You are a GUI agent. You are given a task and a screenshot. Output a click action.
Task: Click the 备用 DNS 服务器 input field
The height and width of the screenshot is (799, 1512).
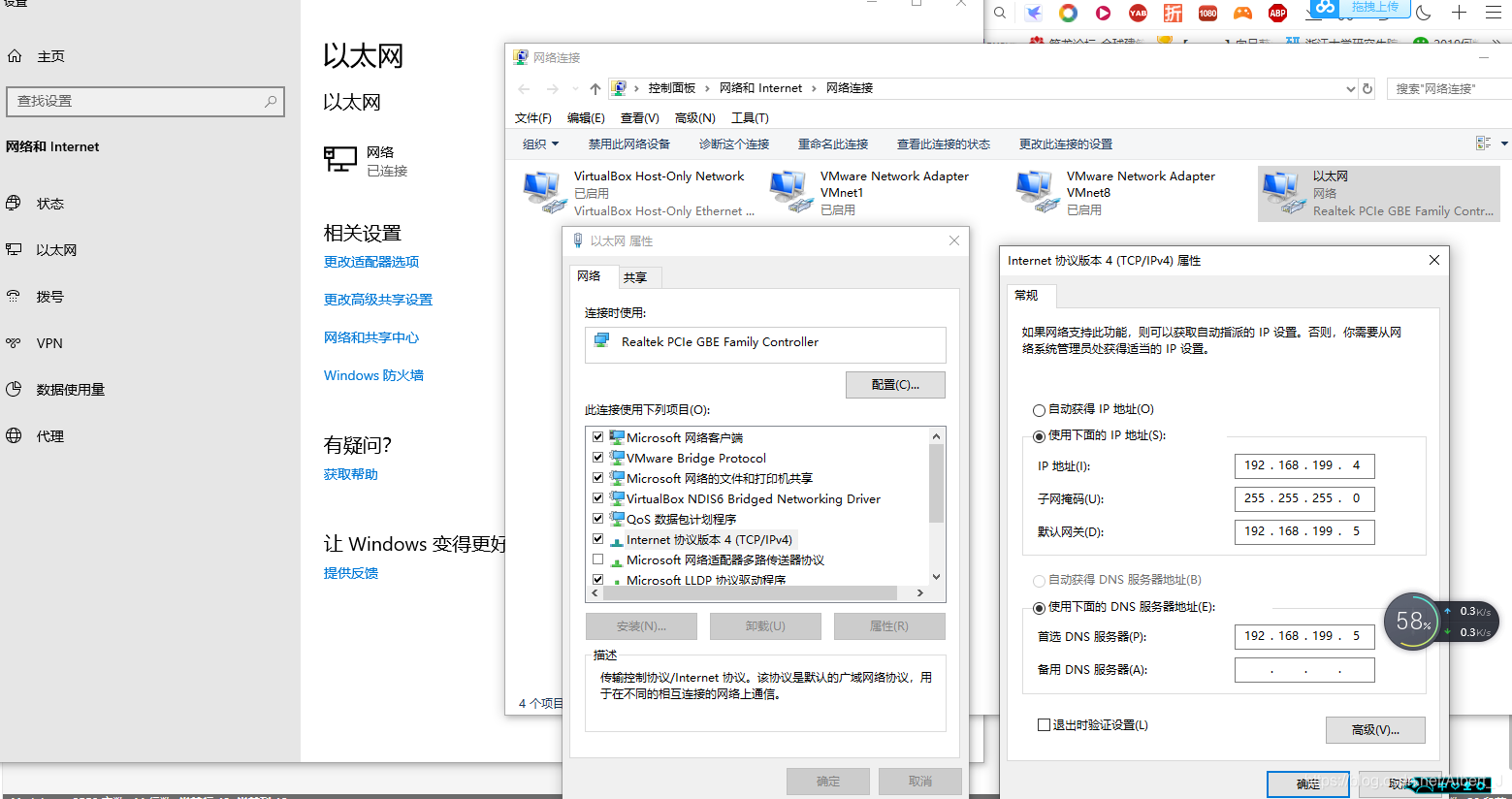(x=1304, y=670)
